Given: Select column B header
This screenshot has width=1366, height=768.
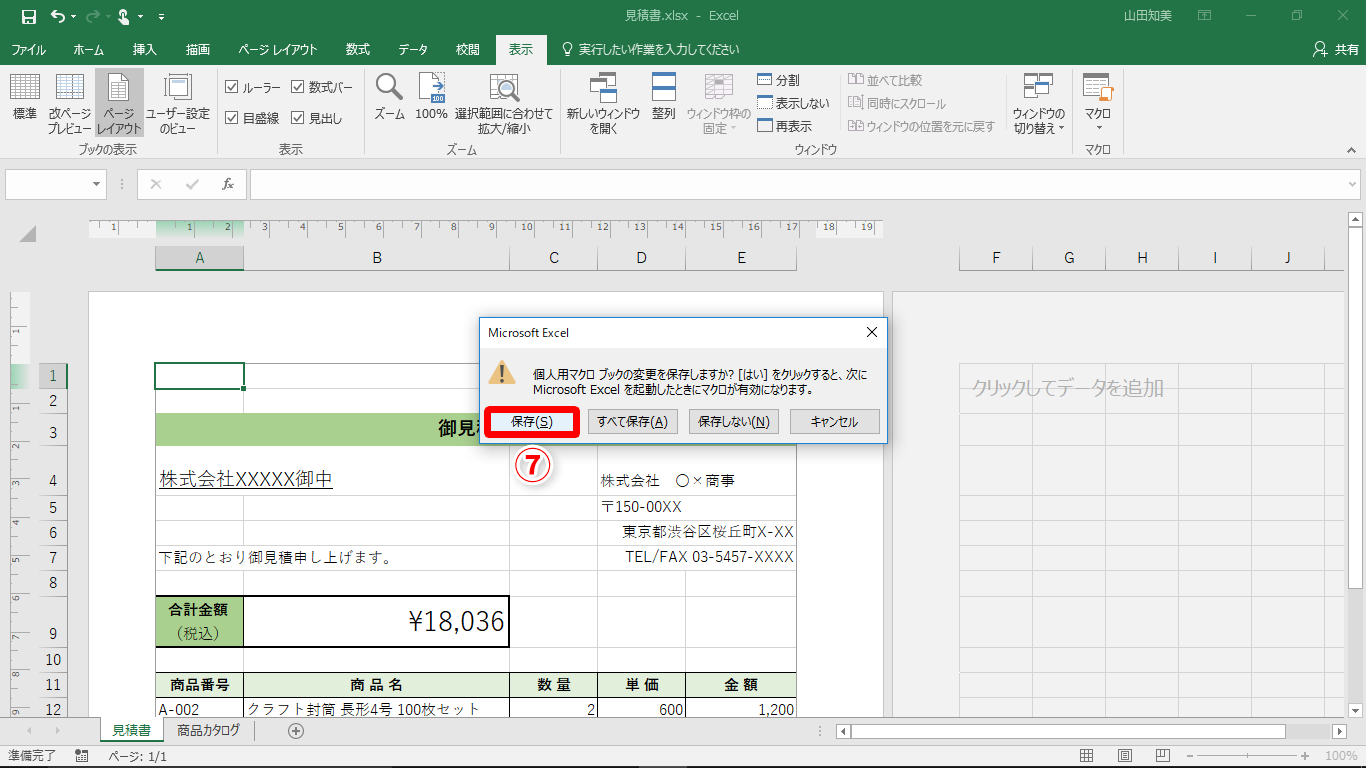Looking at the screenshot, I should point(377,258).
